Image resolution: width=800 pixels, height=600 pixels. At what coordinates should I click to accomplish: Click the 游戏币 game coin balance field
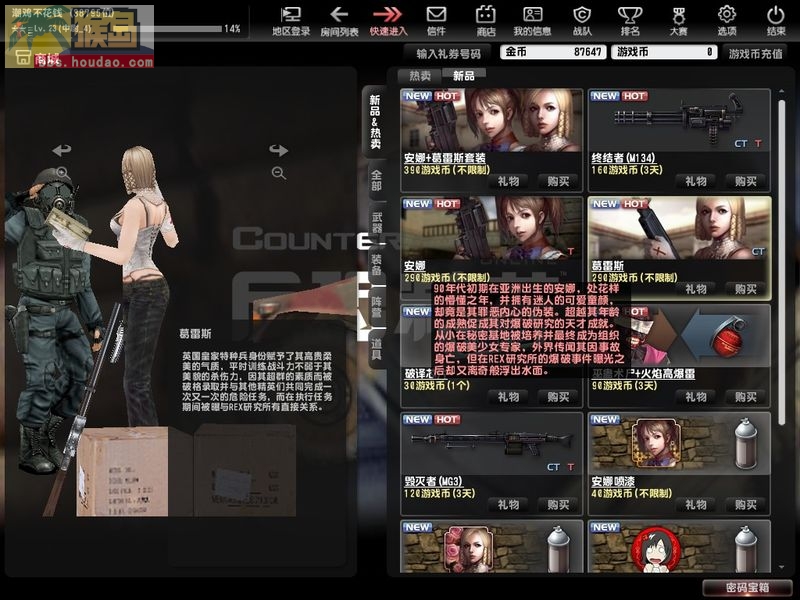[664, 52]
